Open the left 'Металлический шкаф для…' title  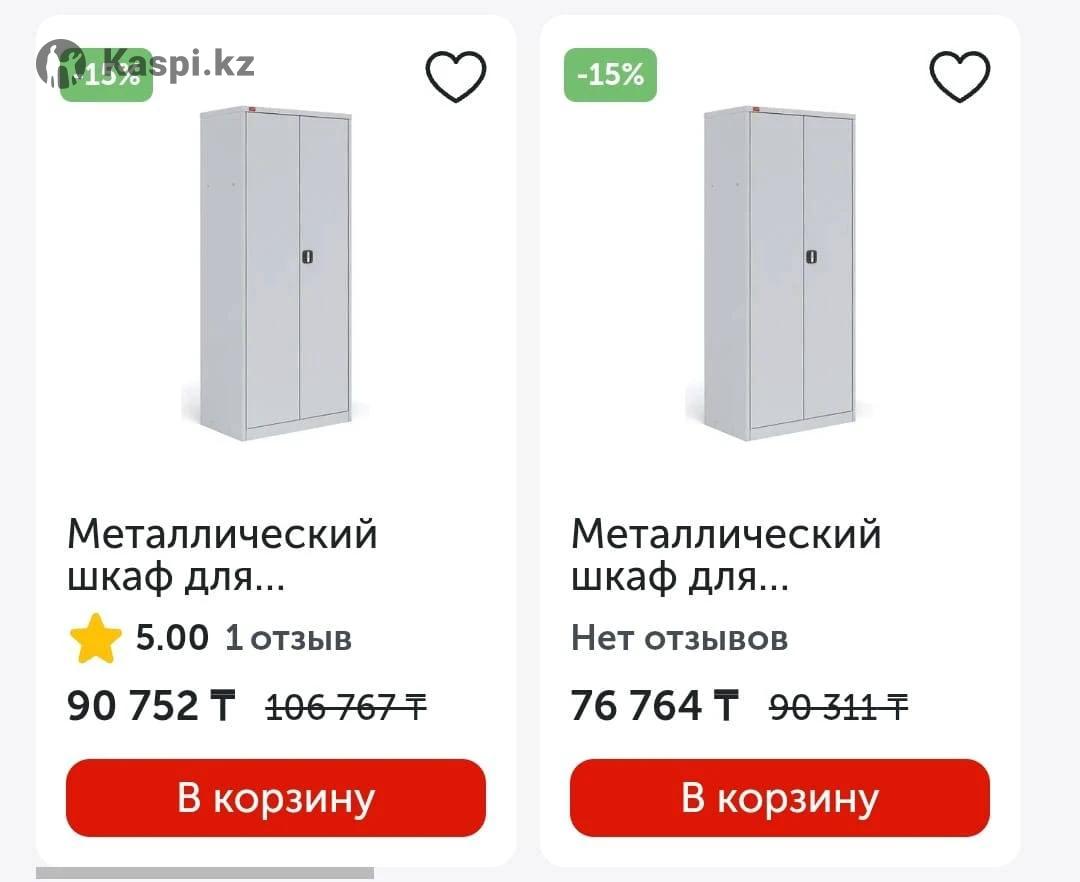click(222, 555)
